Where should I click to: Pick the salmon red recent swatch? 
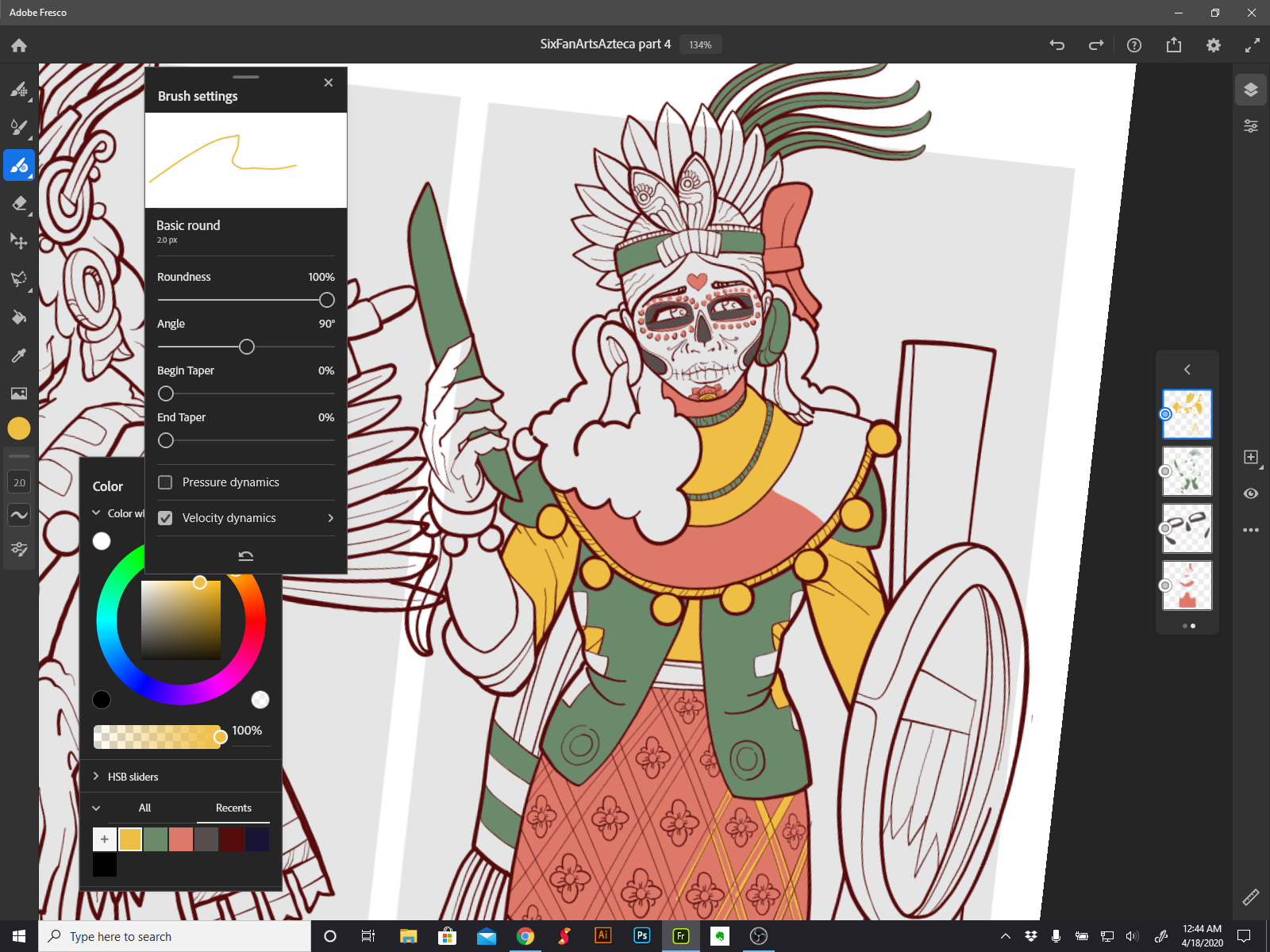181,839
